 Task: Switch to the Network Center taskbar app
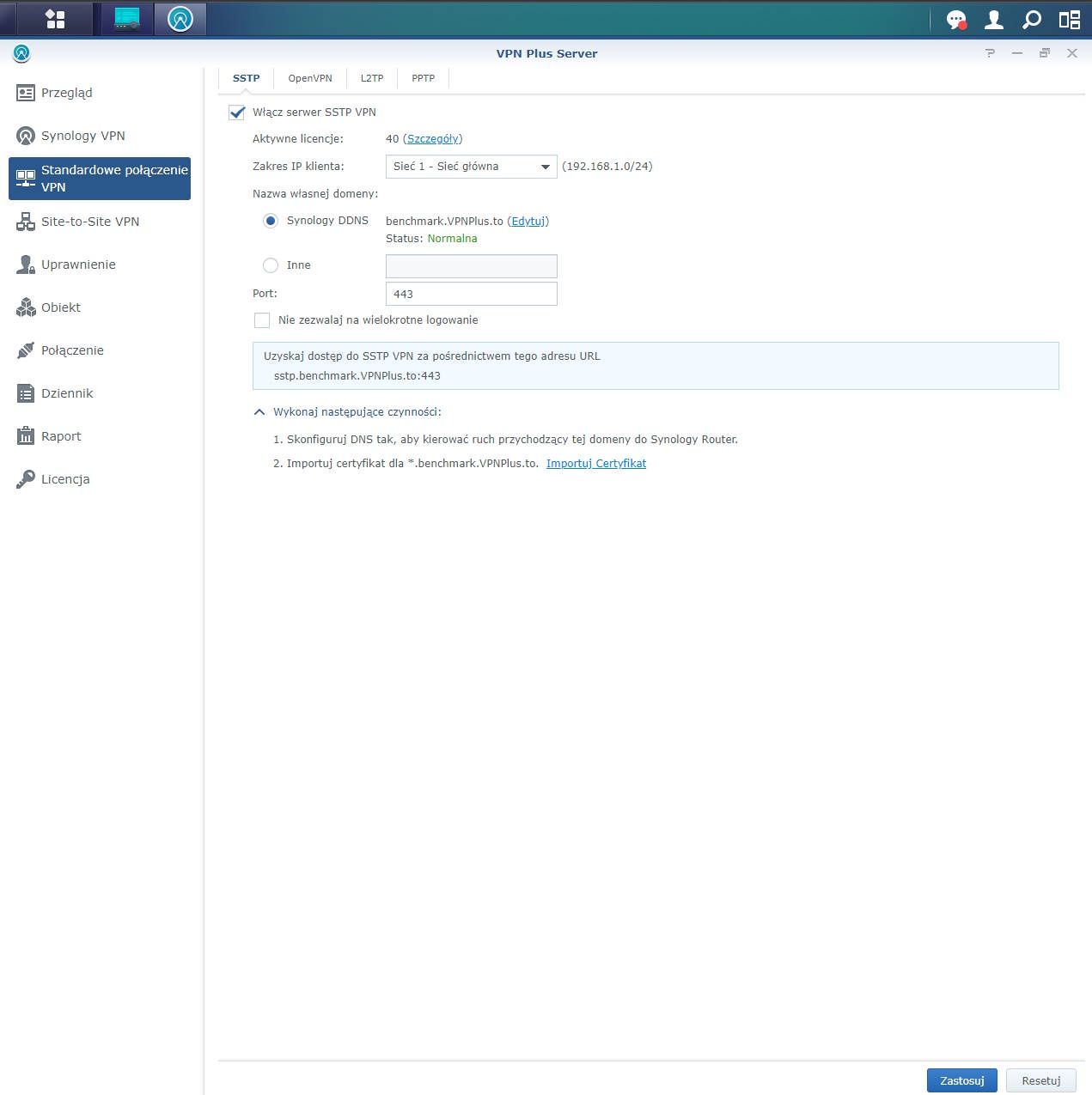[x=127, y=19]
